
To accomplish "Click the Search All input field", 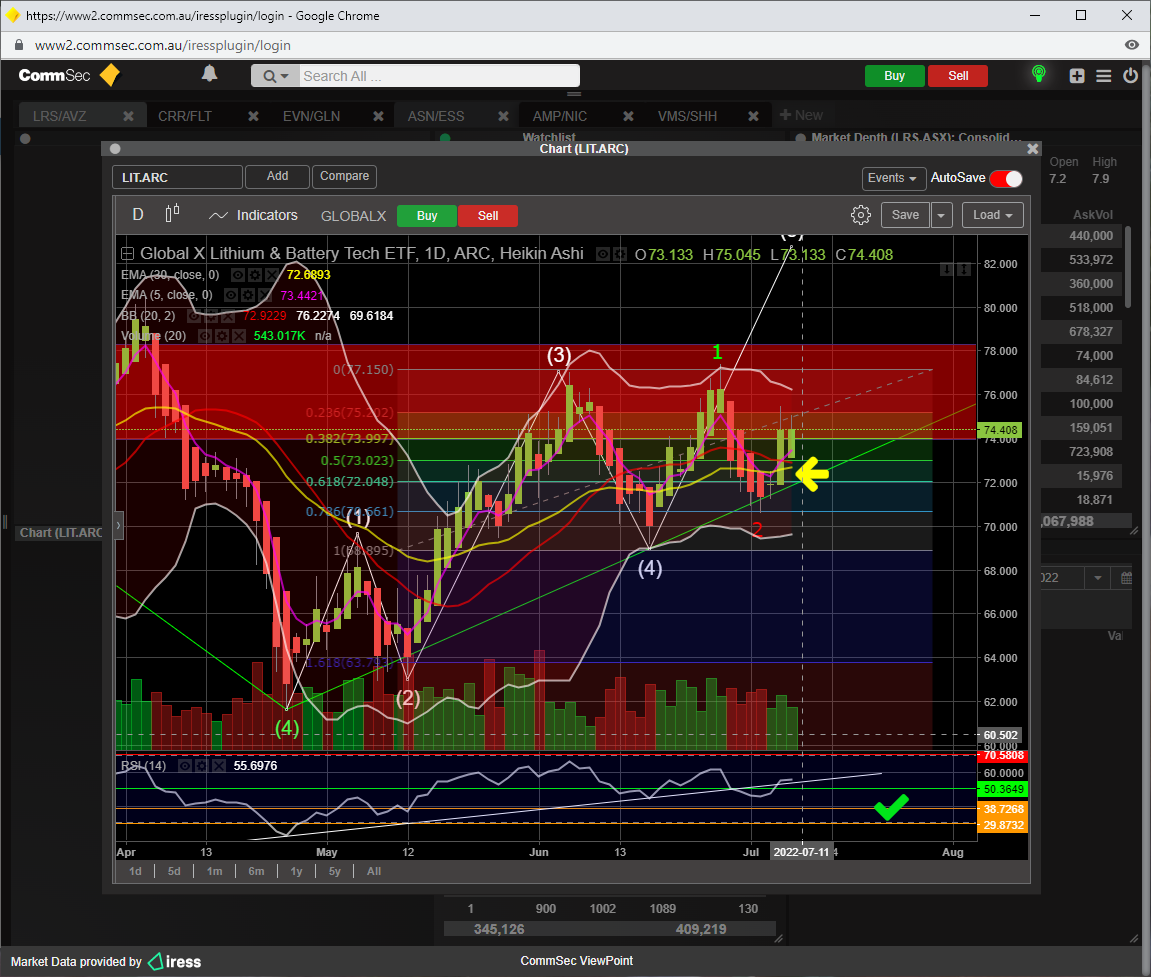I will (439, 76).
